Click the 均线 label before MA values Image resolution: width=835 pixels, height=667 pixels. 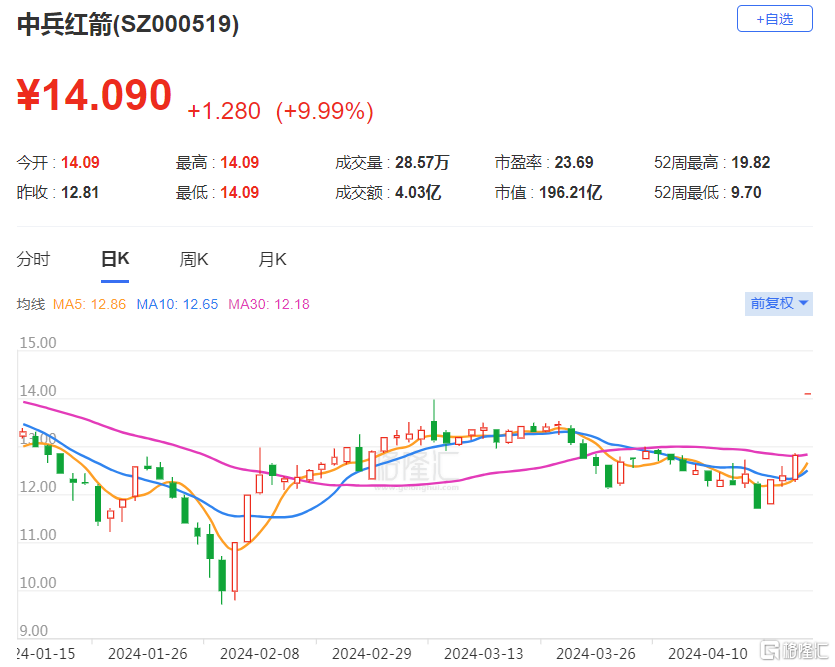(x=31, y=304)
